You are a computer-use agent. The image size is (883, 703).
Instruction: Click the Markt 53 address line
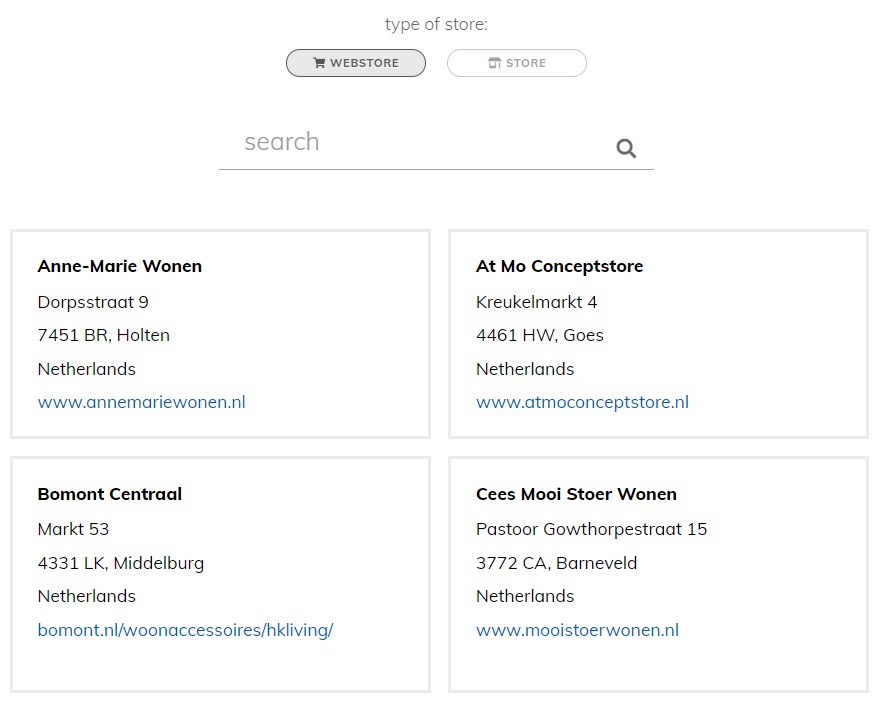73,529
